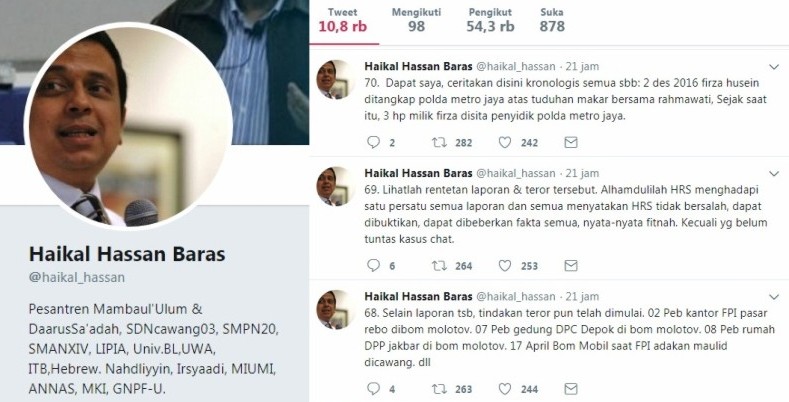Retweet tweet 69 with 264 retweets

(439, 266)
